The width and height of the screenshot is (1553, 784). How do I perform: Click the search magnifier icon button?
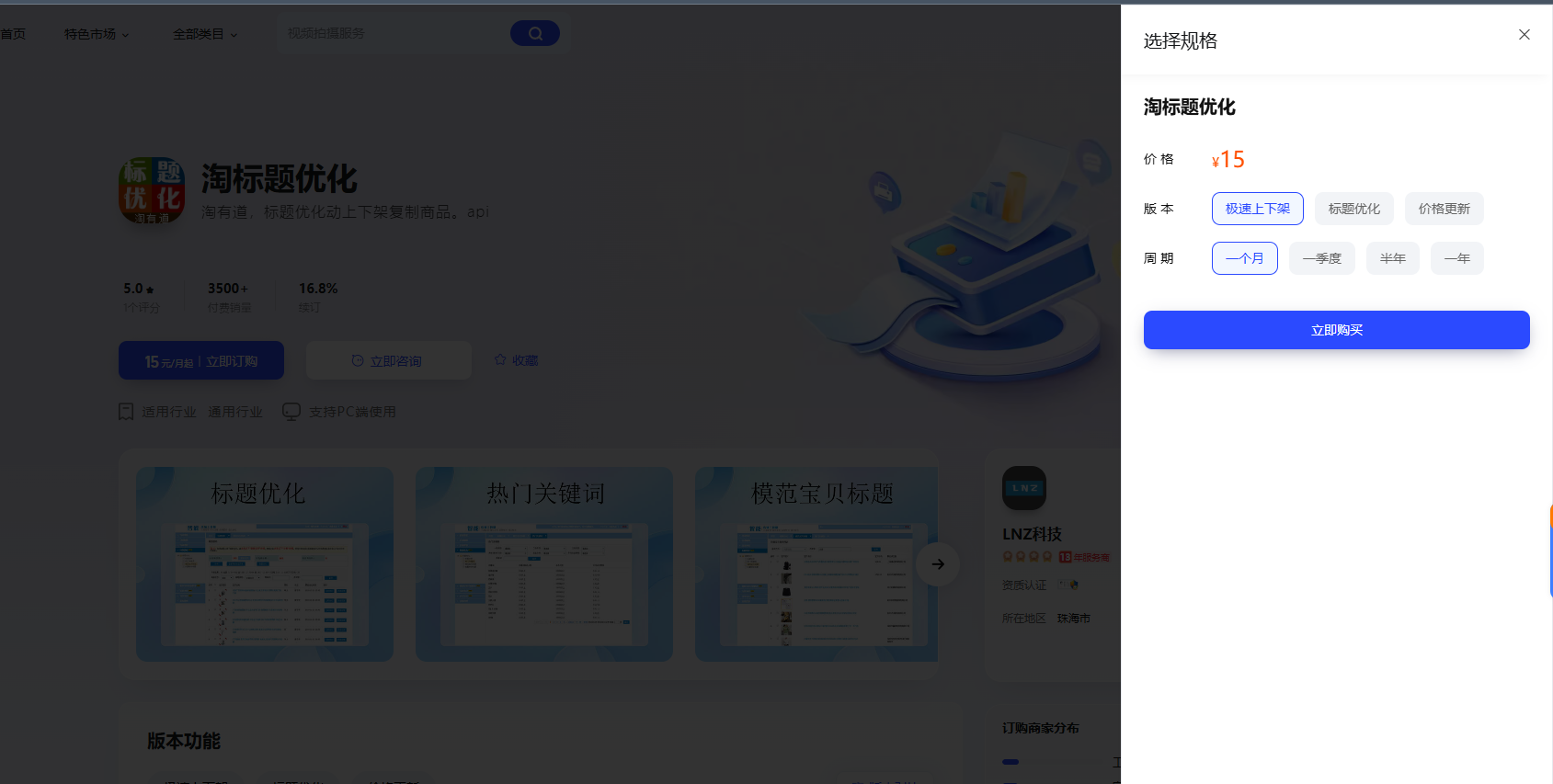[x=535, y=33]
